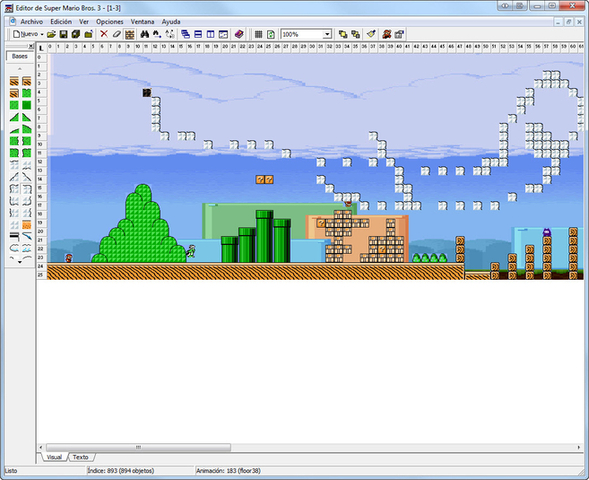Click the 'Listo' status bar text
589x480 pixels.
(x=11, y=471)
